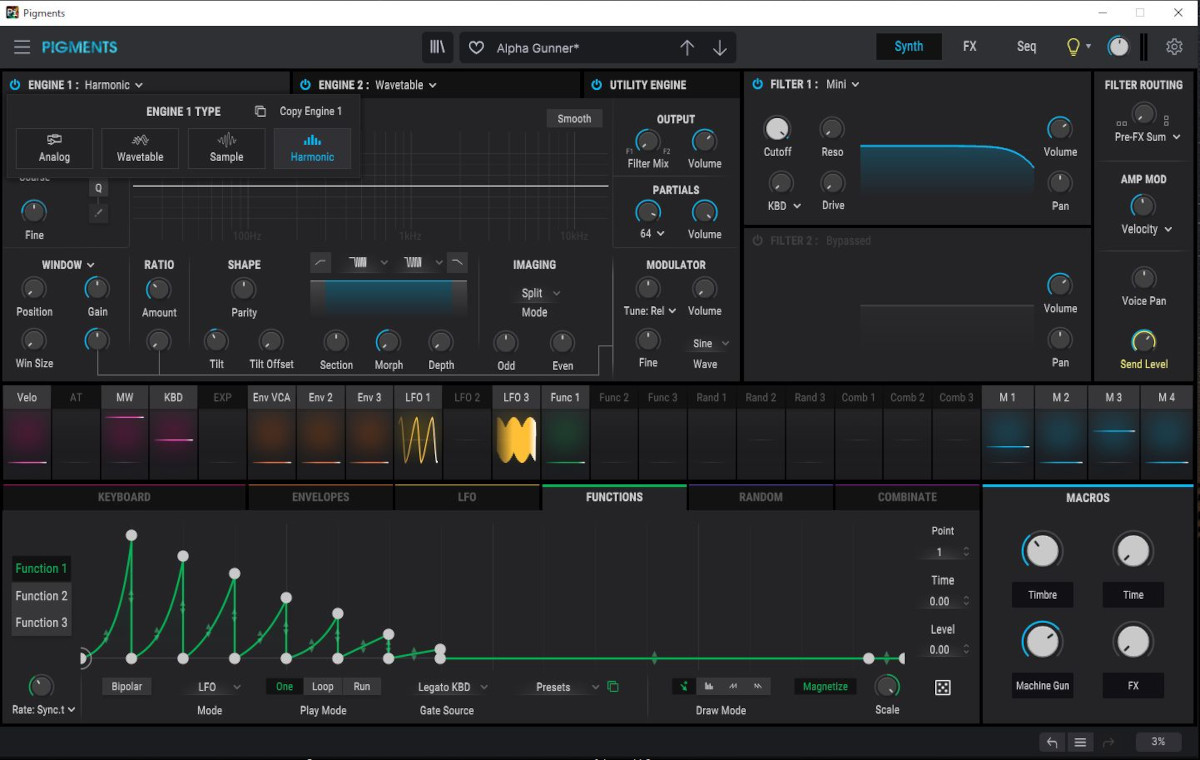Select the Harmonic engine type
Screen dimensions: 1200x760
point(312,148)
